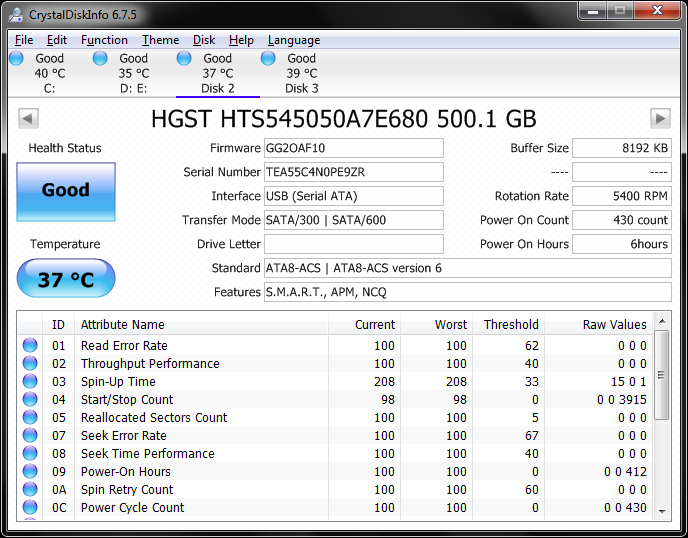Click the C: drive status orb
This screenshot has width=688, height=538.
(16, 58)
